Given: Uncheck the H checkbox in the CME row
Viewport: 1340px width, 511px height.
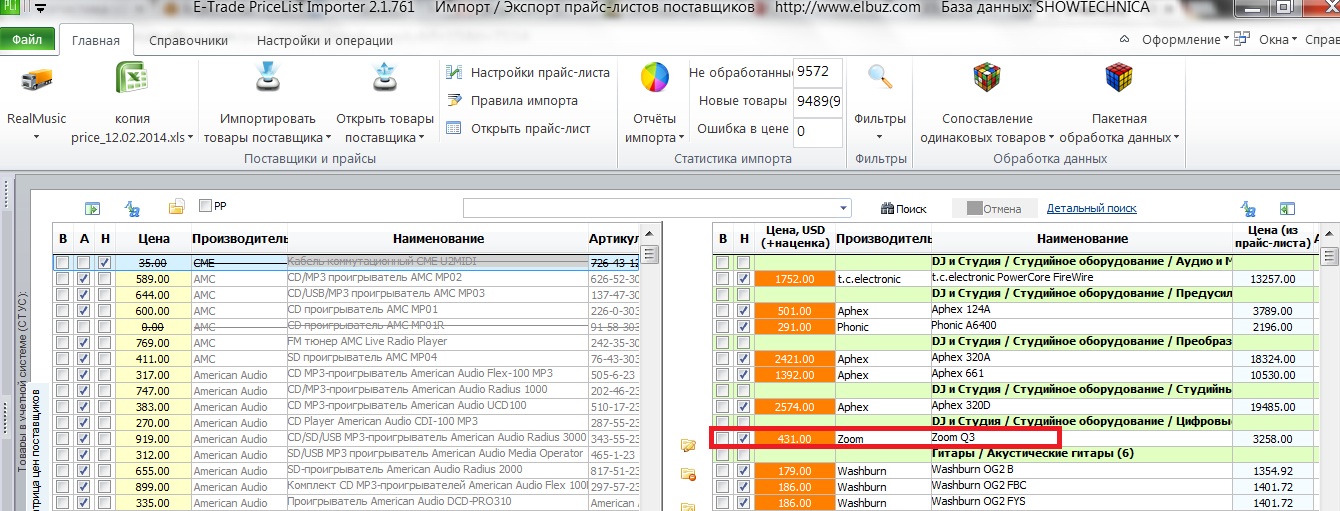Looking at the screenshot, I should click(x=104, y=263).
